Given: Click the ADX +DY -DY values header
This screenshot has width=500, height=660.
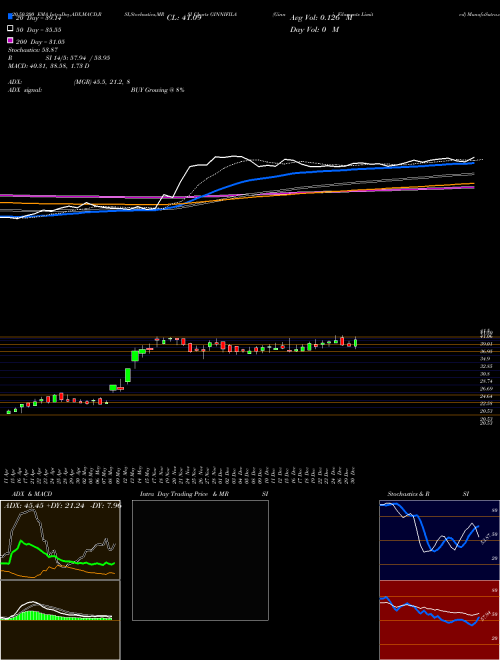Looking at the screenshot, I should coord(63,505).
